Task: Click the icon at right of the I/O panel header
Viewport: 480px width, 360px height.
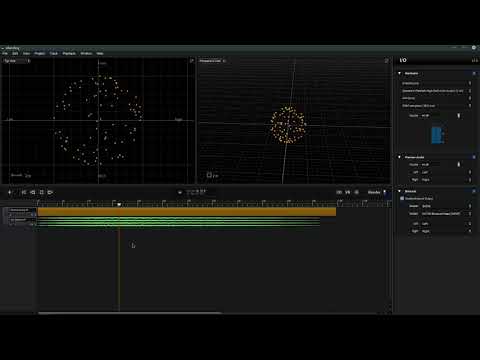Action: pos(474,60)
